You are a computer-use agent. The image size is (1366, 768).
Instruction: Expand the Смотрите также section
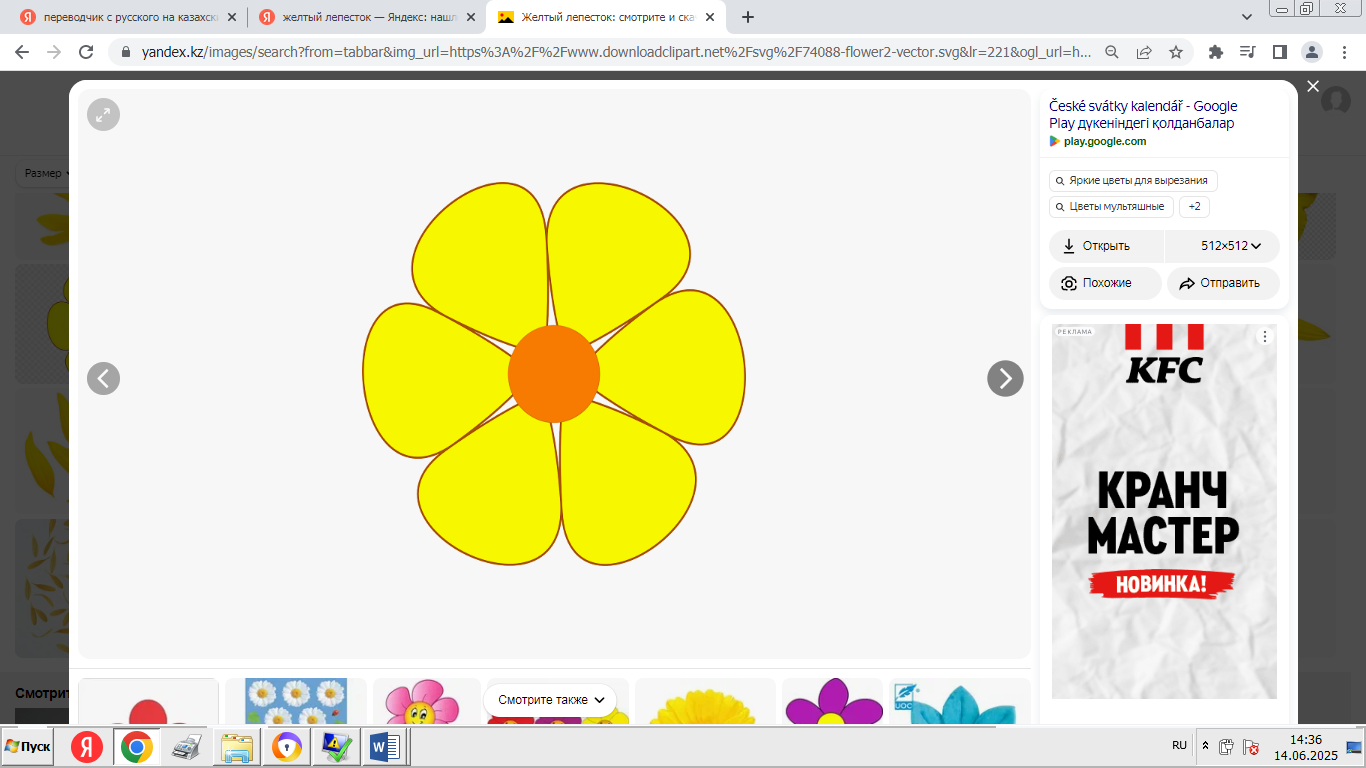[x=552, y=700]
